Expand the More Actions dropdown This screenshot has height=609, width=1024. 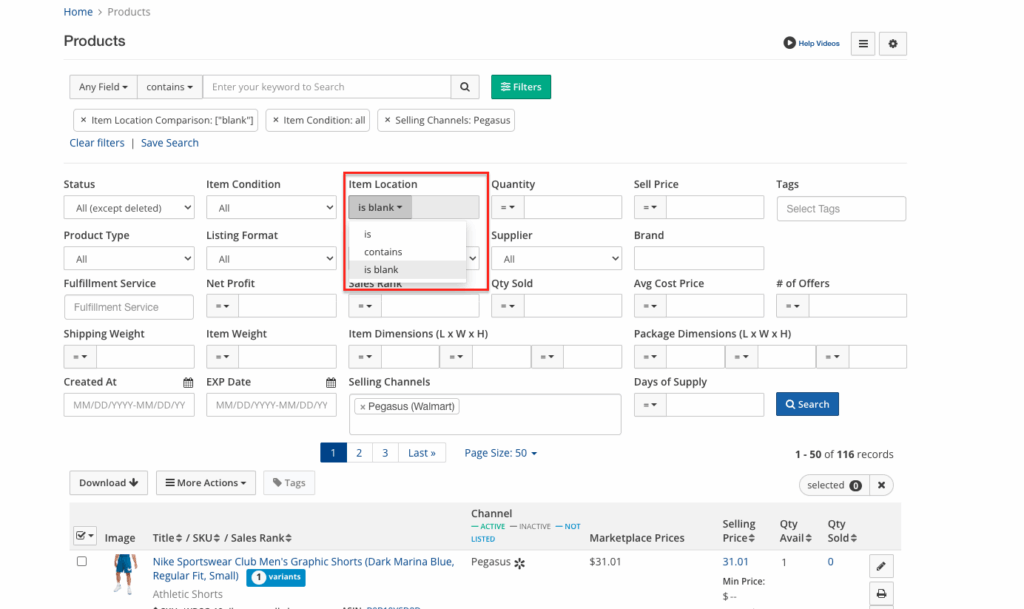(205, 483)
